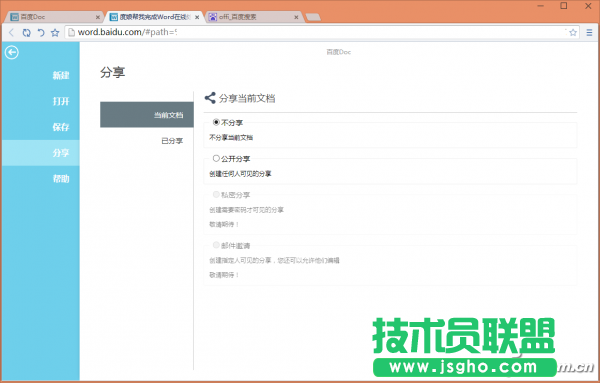Click the share icon beside 分享当前文档
This screenshot has width=600, height=383.
[x=210, y=98]
